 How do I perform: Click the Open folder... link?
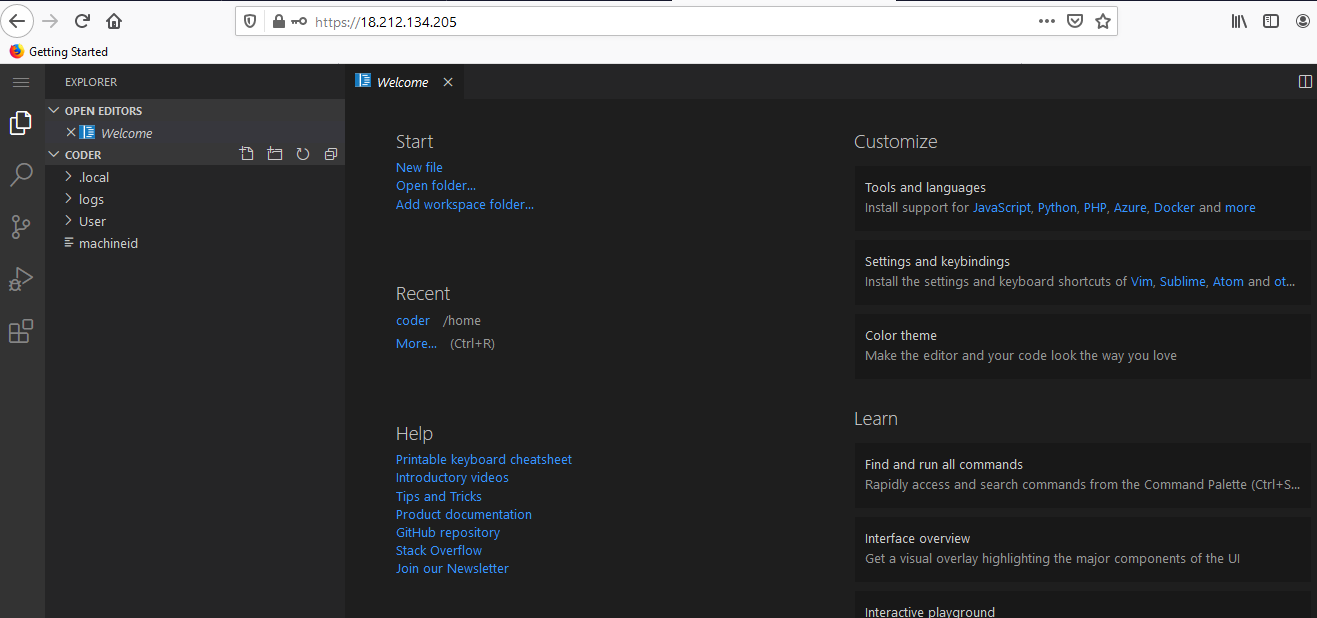(x=436, y=185)
